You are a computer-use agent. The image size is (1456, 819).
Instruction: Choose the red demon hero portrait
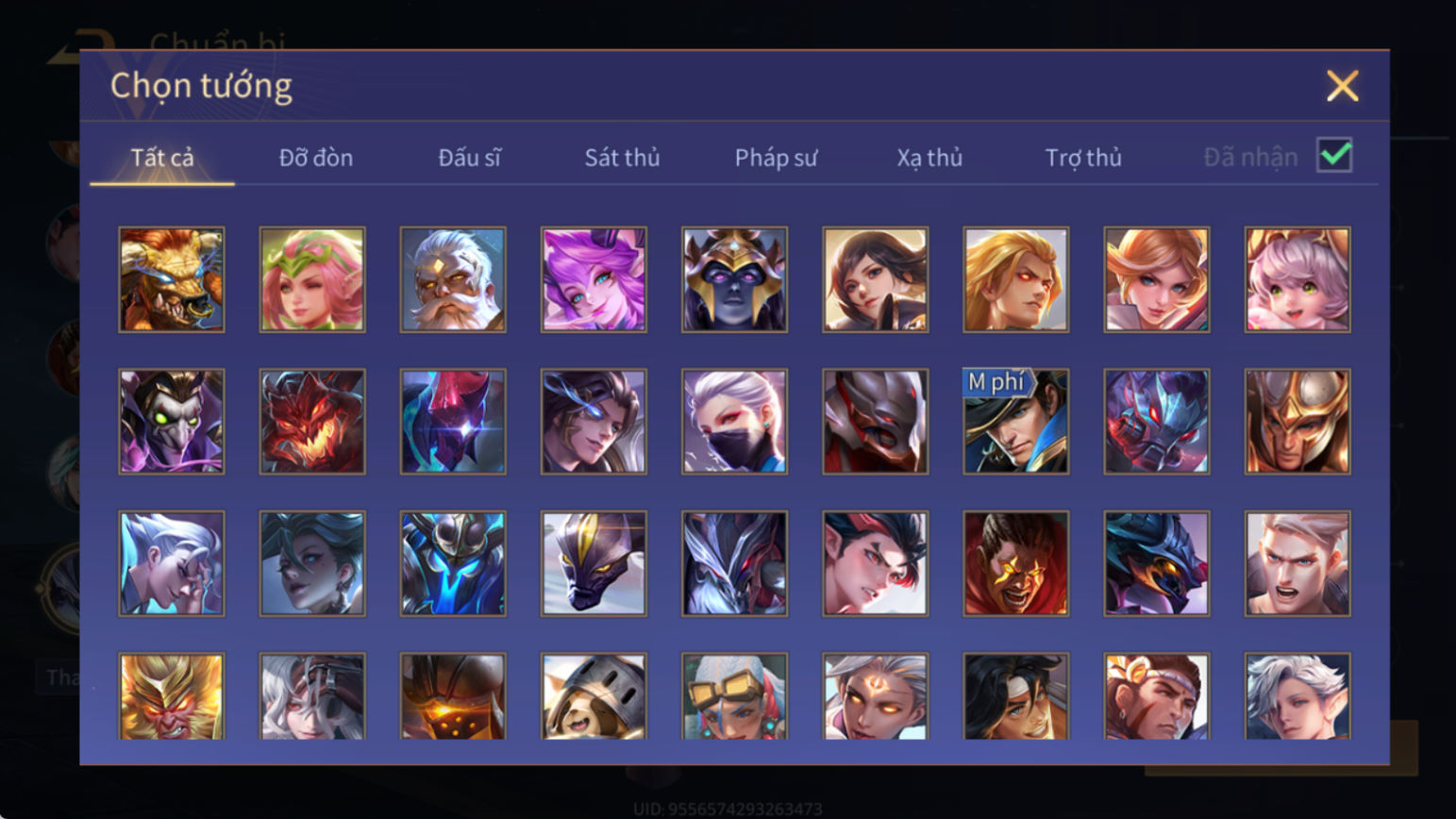(x=312, y=421)
